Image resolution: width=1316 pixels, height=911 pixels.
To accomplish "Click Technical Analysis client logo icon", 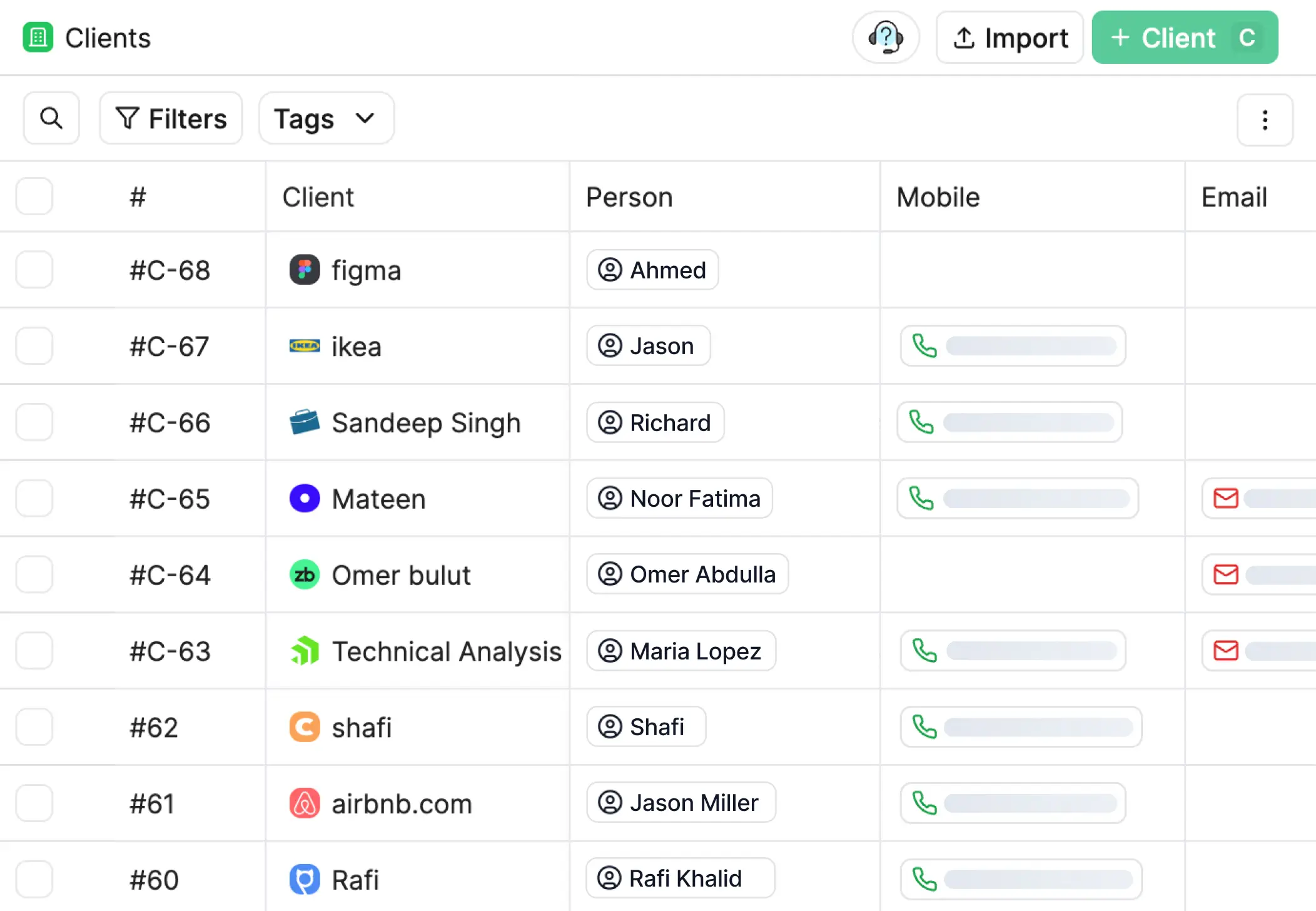I will click(305, 651).
